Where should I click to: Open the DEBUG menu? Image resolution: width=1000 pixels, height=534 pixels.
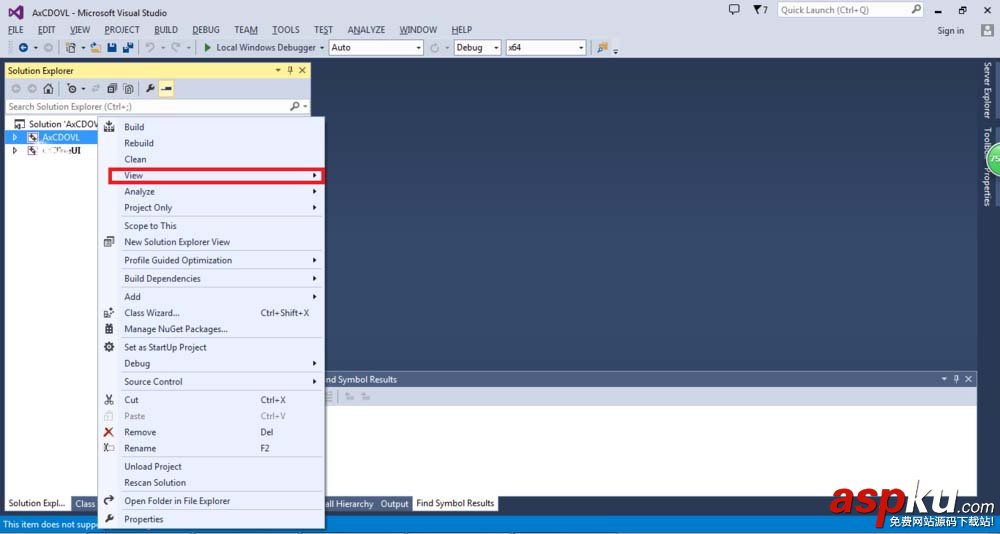click(206, 29)
